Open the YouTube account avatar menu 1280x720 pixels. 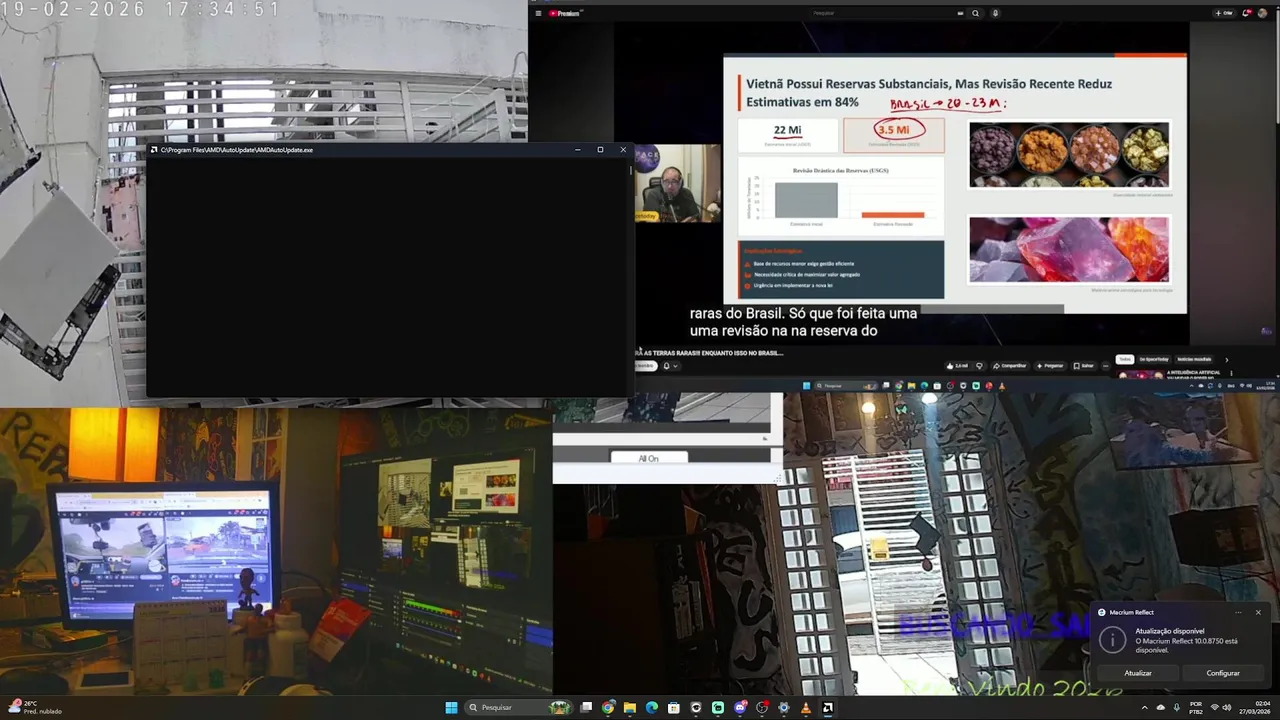point(1263,13)
